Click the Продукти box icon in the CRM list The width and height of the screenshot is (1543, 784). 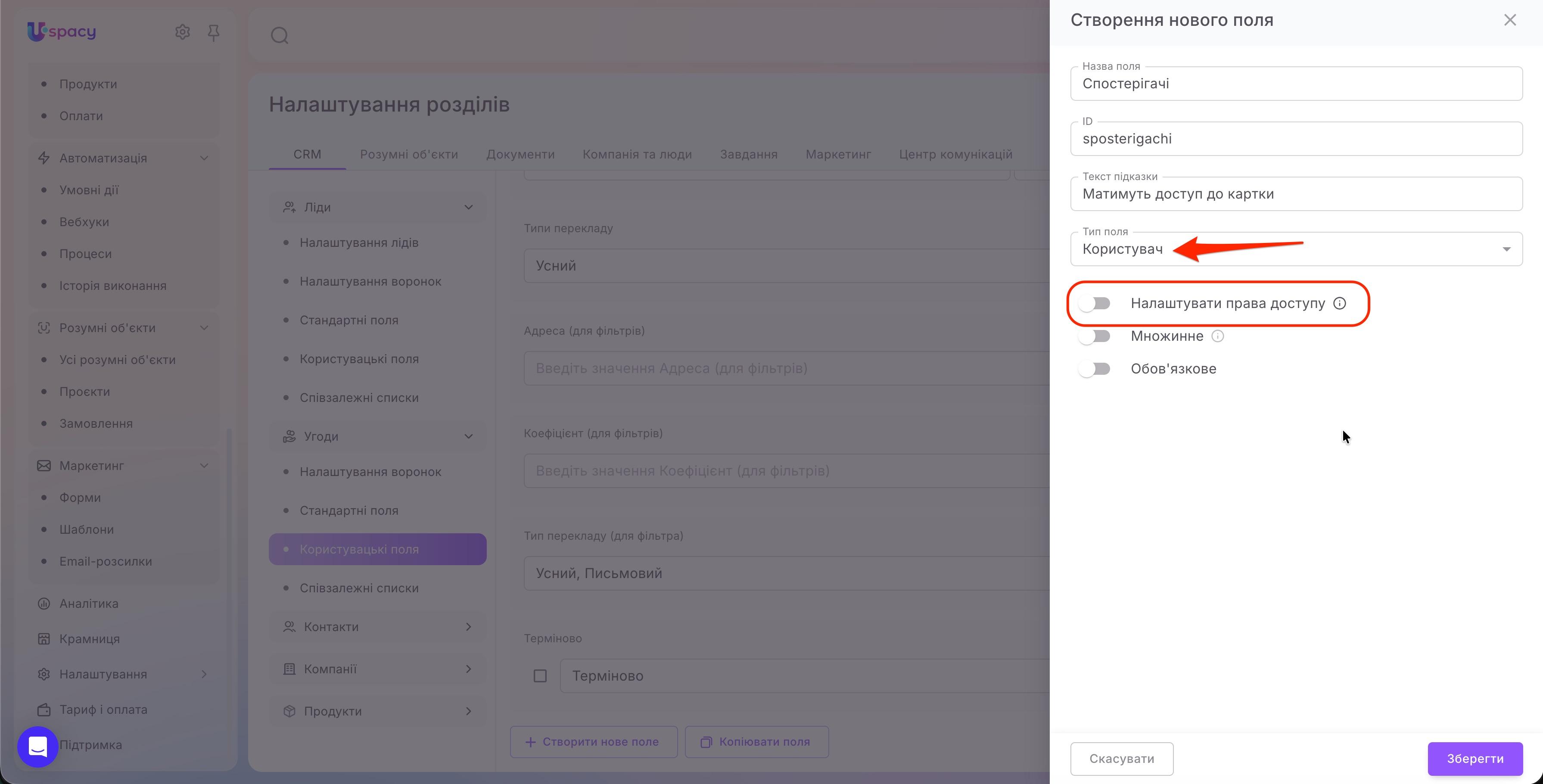[289, 712]
